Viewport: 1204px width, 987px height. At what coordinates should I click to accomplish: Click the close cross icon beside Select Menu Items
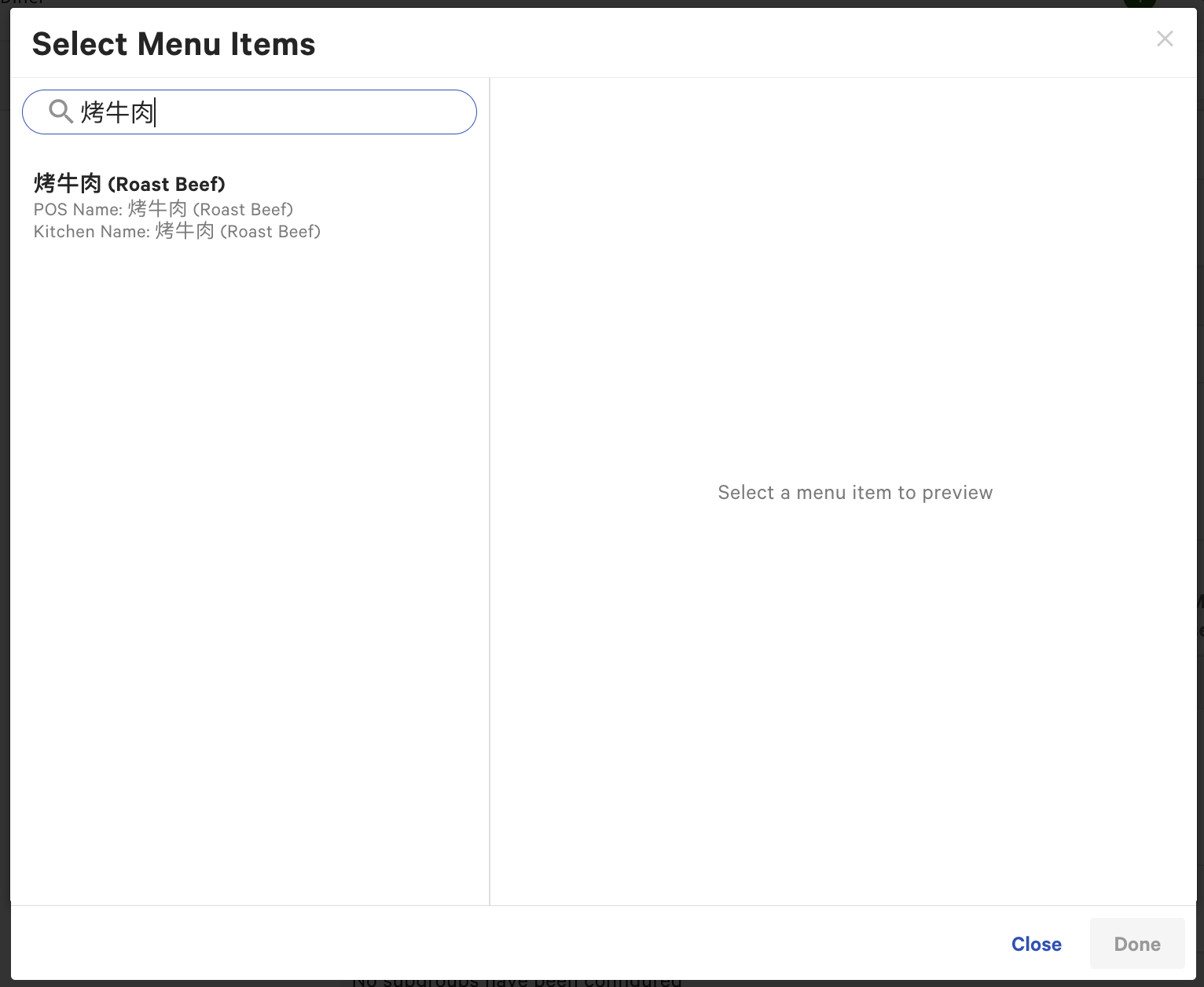click(1165, 38)
